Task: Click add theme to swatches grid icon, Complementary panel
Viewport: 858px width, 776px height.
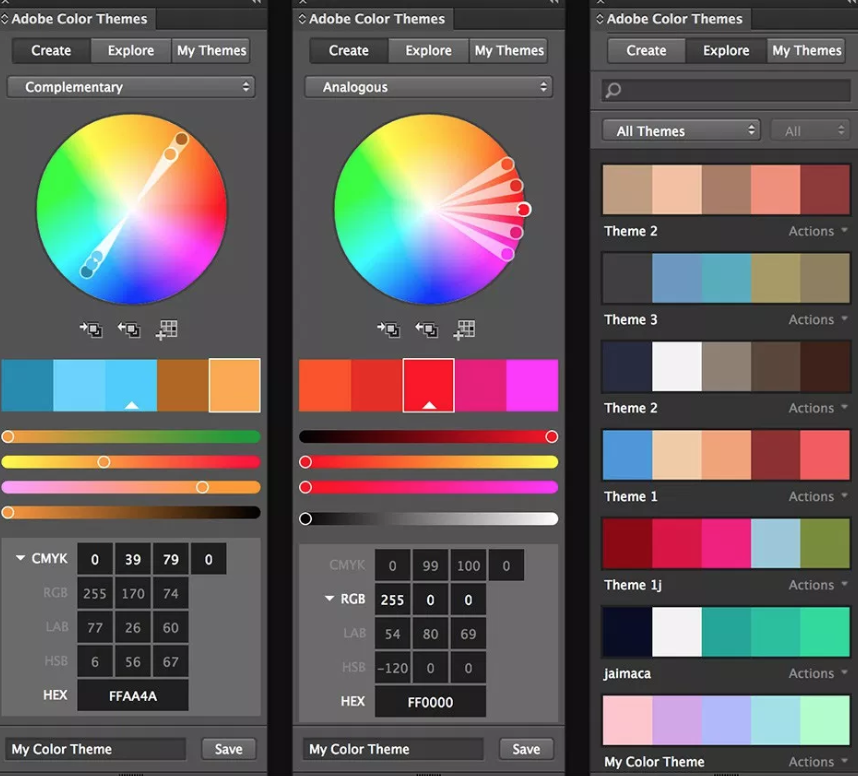Action: 166,329
